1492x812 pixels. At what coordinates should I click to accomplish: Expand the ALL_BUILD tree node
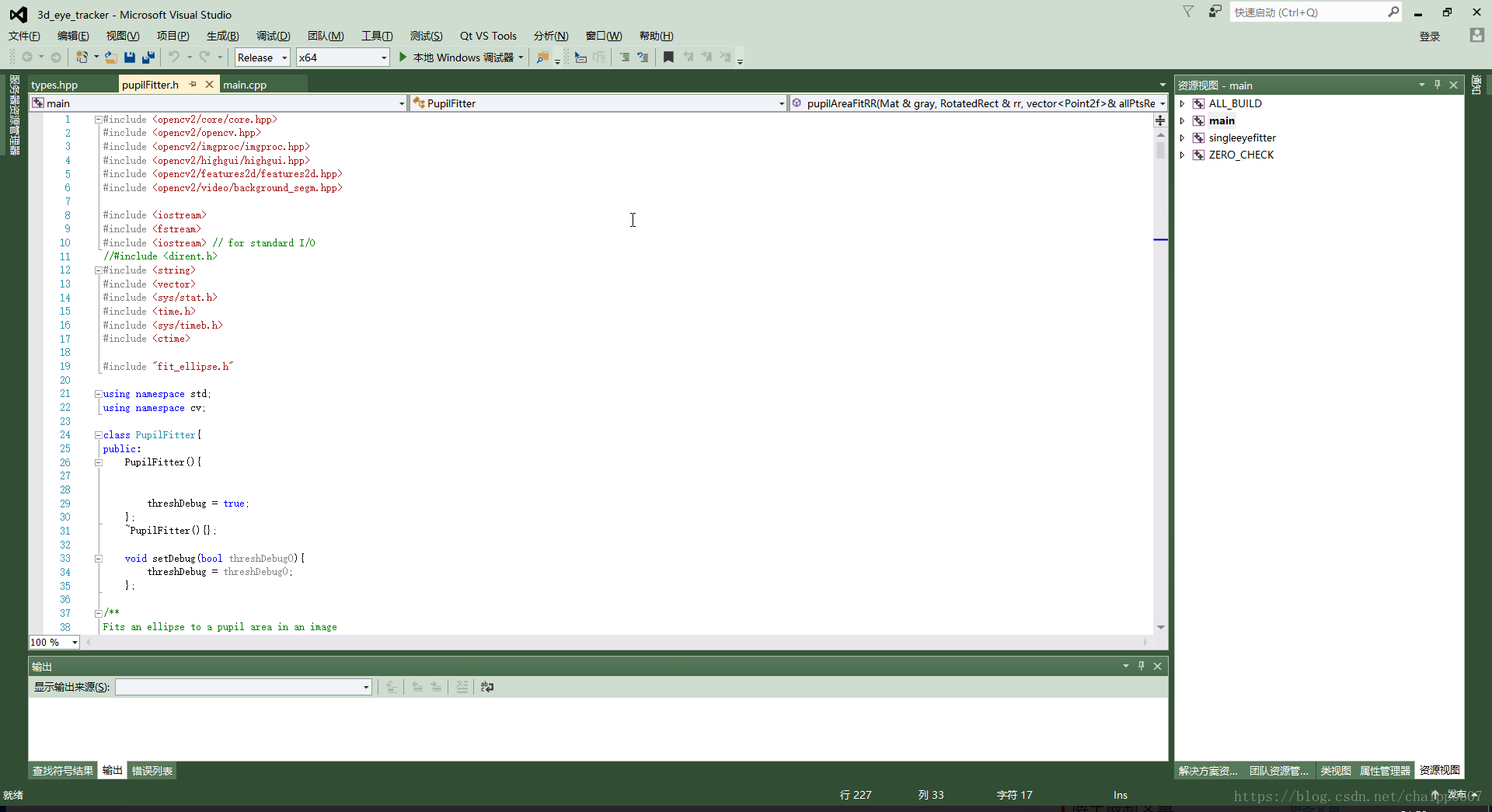click(1182, 103)
